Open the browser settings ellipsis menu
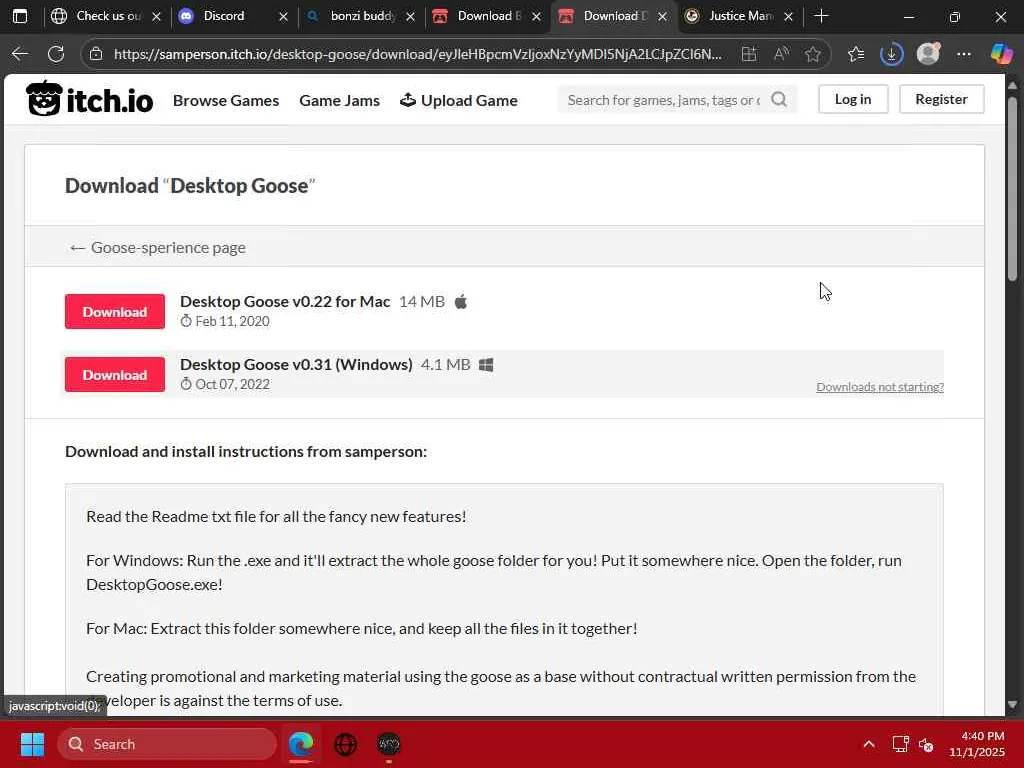 (964, 54)
